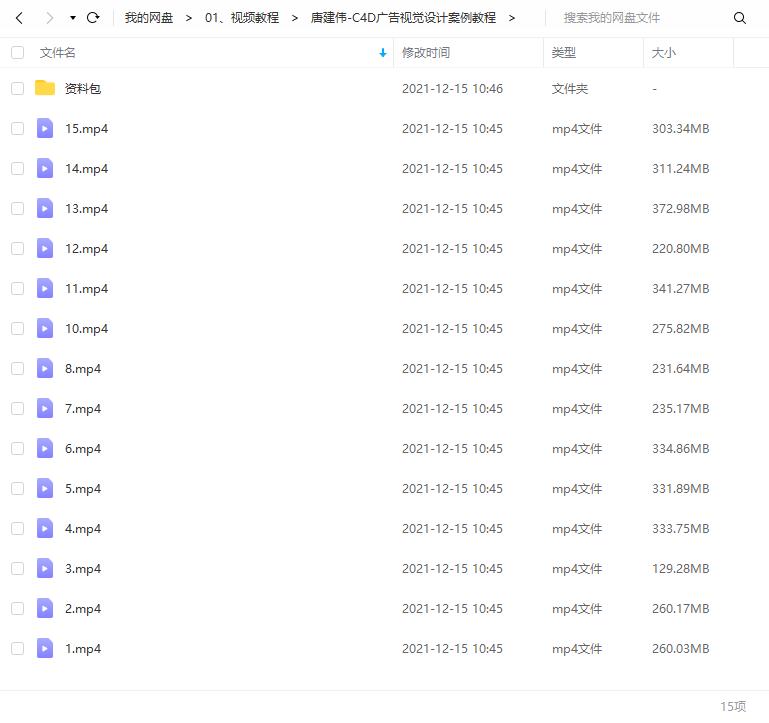This screenshot has width=769, height=723.
Task: Click the search magnifier icon
Action: coord(740,18)
